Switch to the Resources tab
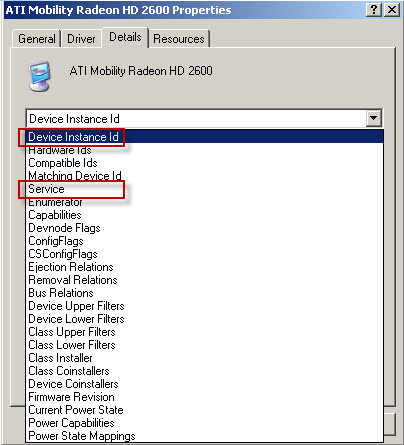The height and width of the screenshot is (445, 404). click(179, 39)
